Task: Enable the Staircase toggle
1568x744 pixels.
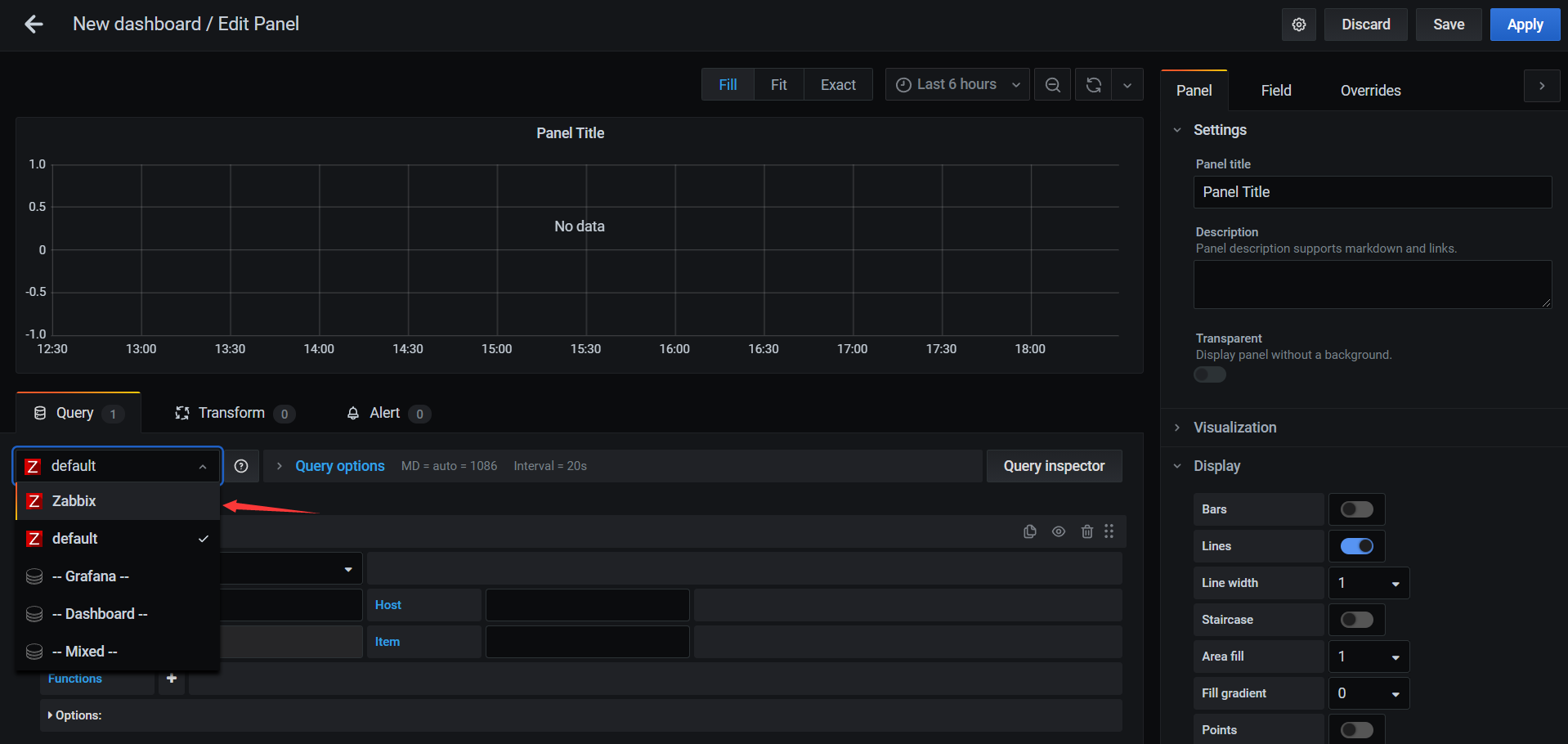Action: coord(1357,620)
